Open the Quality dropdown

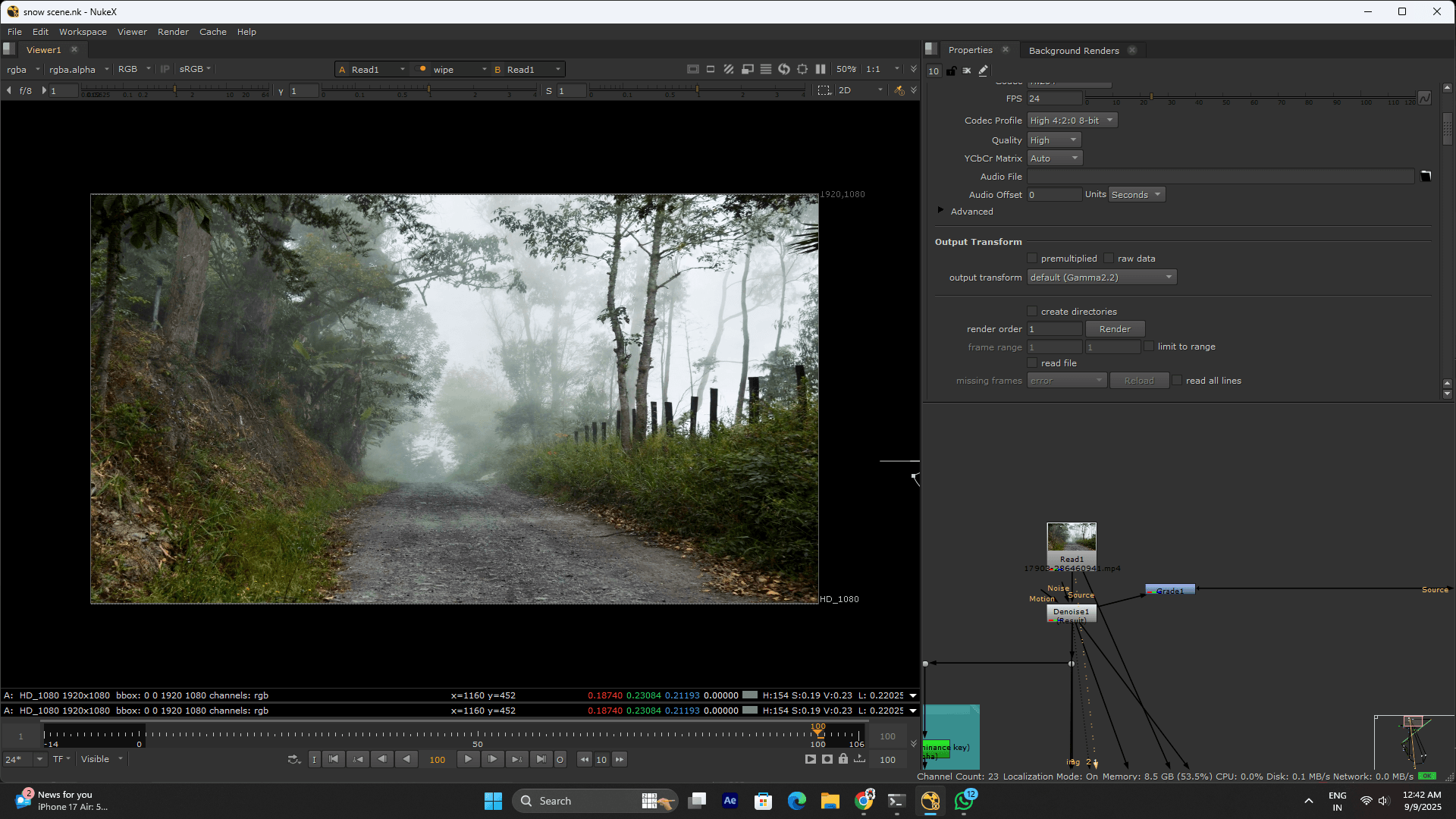pos(1054,140)
